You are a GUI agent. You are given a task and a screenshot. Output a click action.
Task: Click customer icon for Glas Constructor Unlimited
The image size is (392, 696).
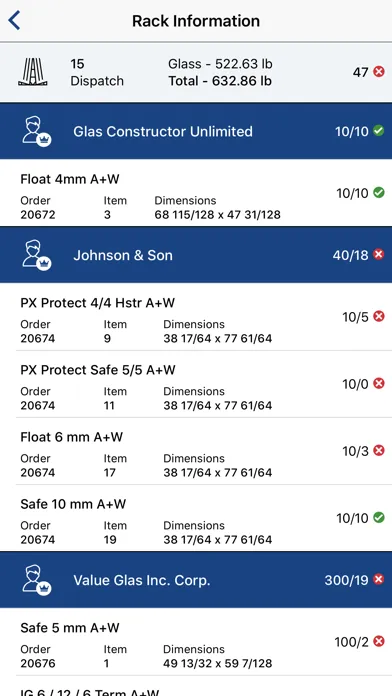click(x=37, y=131)
